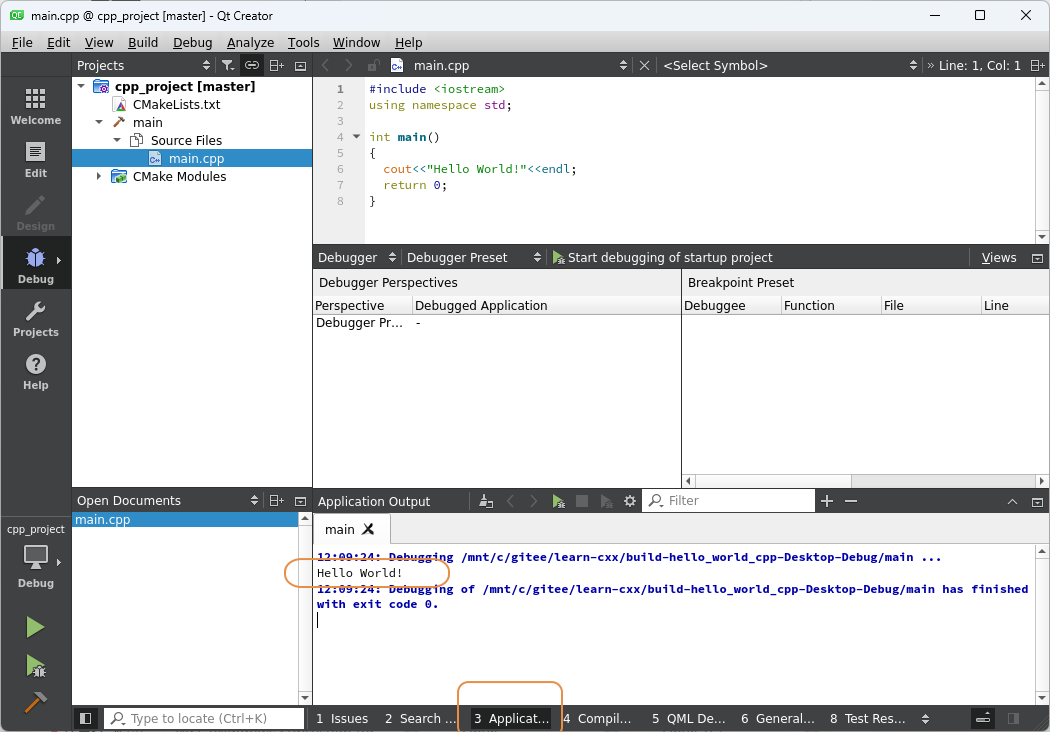Clear the Application Output with the broom icon

coord(486,500)
